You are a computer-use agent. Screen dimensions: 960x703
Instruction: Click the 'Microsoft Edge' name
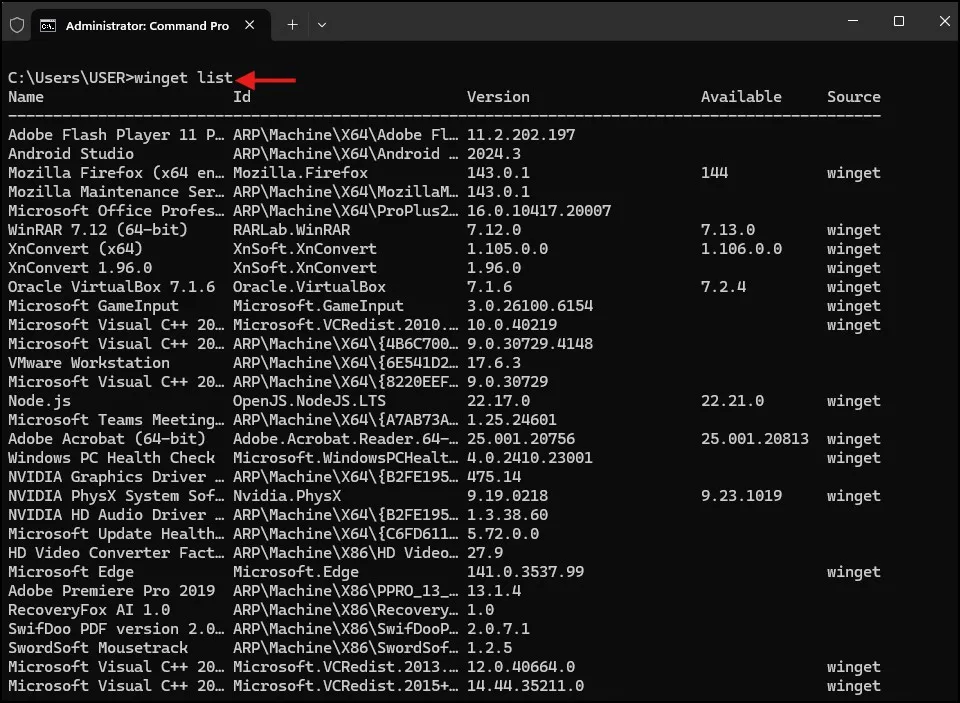(71, 571)
